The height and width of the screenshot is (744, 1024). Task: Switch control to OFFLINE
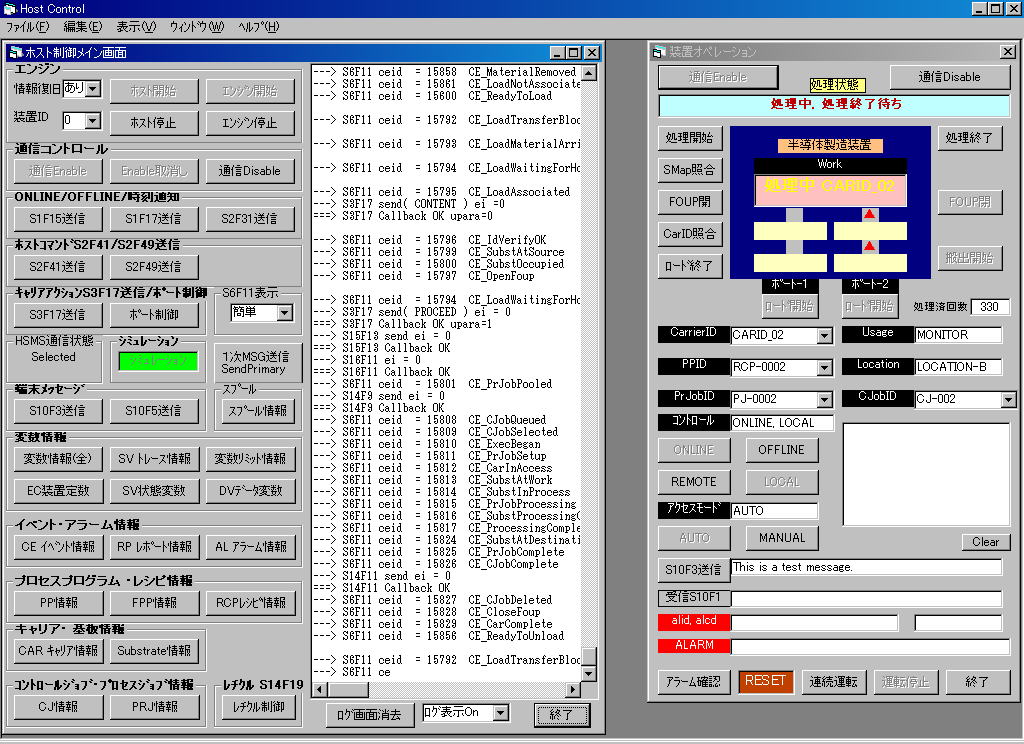[781, 450]
